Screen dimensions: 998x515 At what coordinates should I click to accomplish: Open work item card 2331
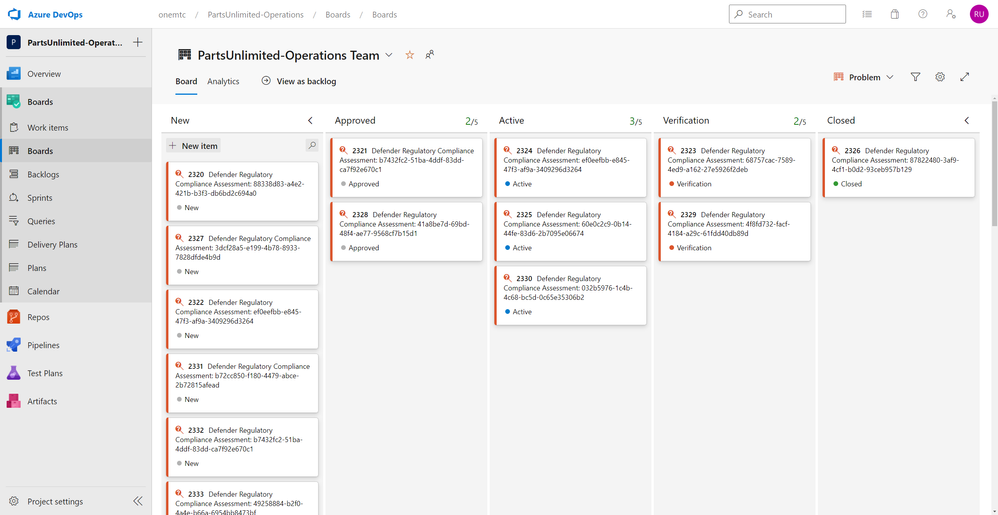click(242, 383)
